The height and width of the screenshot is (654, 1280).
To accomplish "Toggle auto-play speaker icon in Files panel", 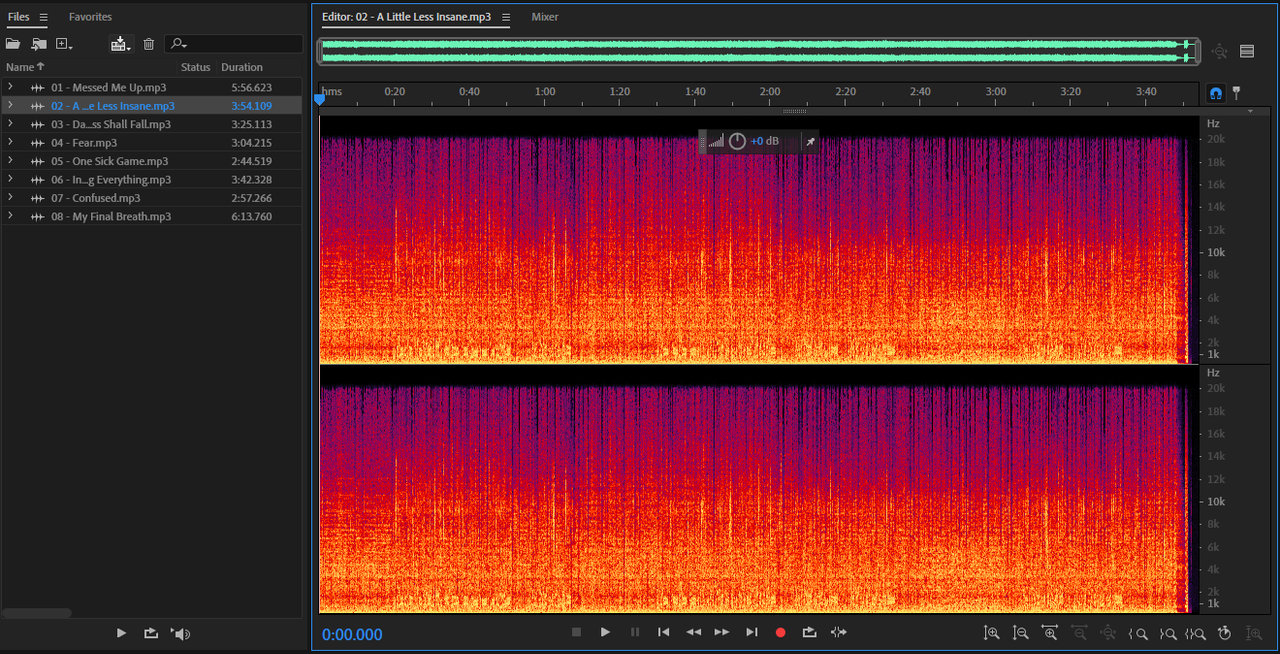I will [180, 633].
